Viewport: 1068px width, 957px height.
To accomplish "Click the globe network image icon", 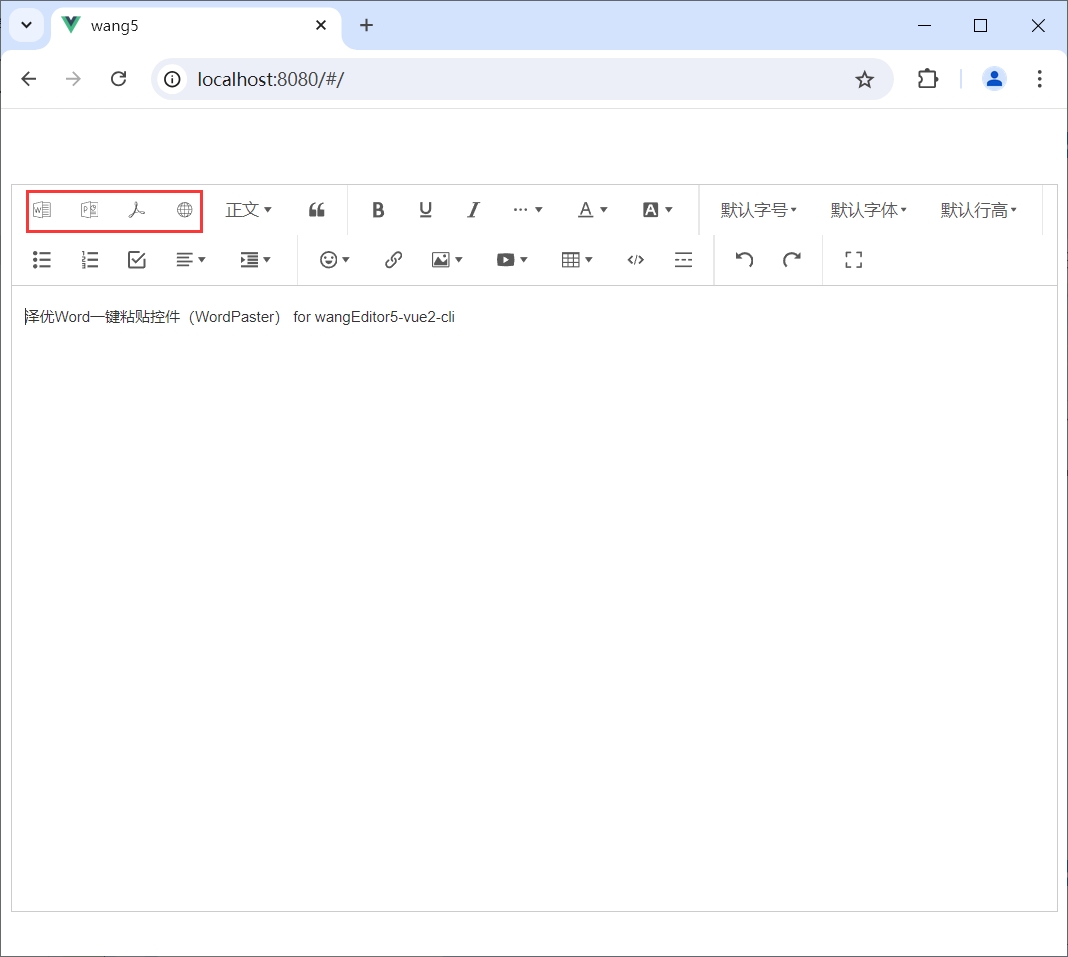I will point(185,210).
